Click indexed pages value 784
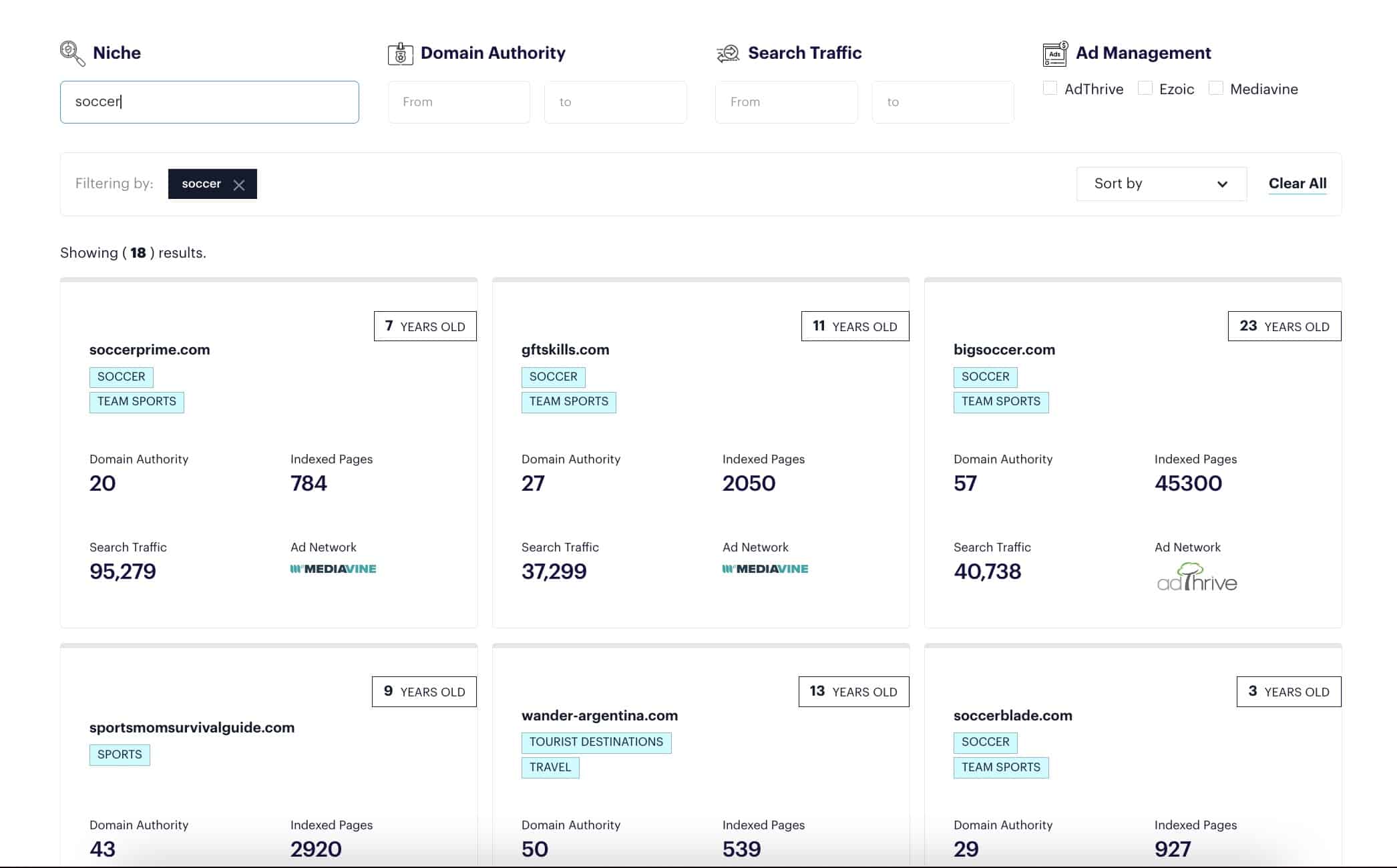This screenshot has height=868, width=1397. click(x=309, y=483)
